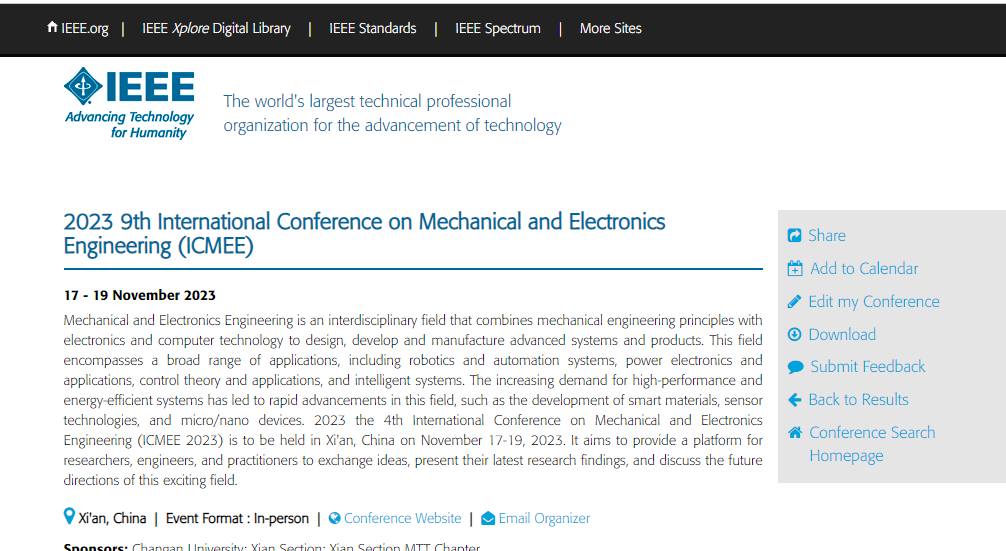Open the Conference Website link
This screenshot has width=1006, height=551.
(402, 518)
